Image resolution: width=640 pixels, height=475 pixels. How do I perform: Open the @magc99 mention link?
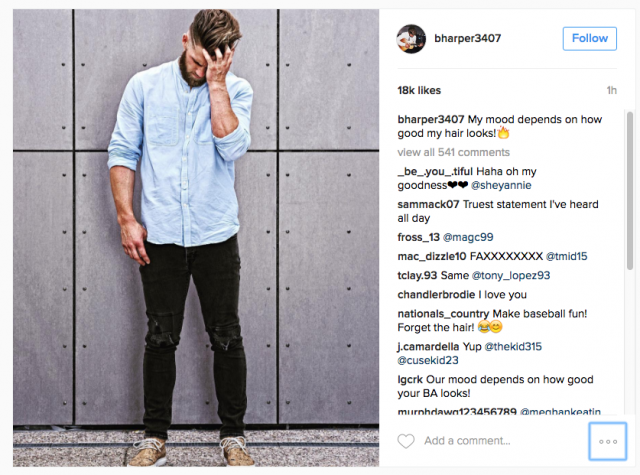468,237
